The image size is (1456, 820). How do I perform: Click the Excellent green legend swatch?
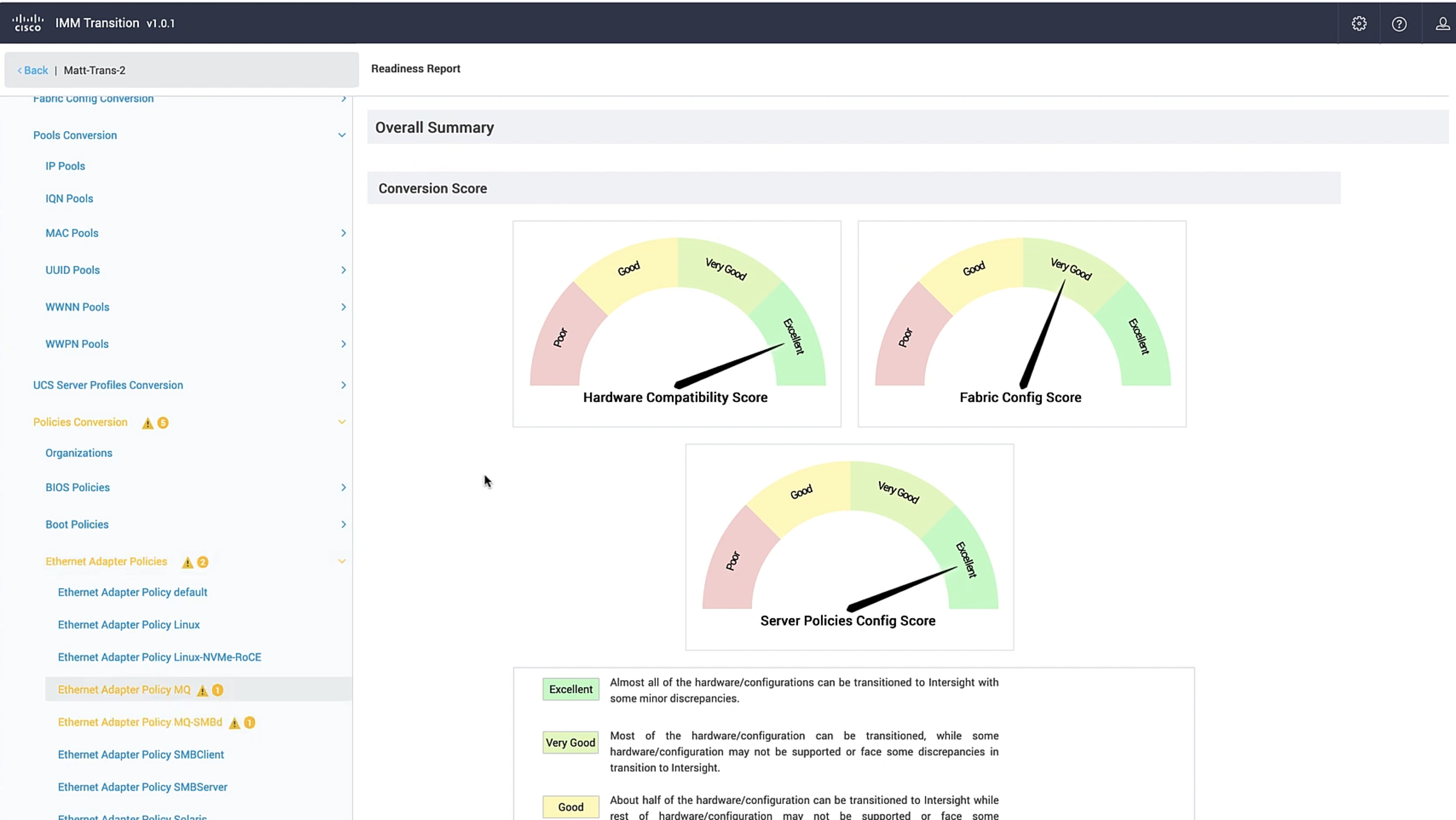(x=570, y=689)
